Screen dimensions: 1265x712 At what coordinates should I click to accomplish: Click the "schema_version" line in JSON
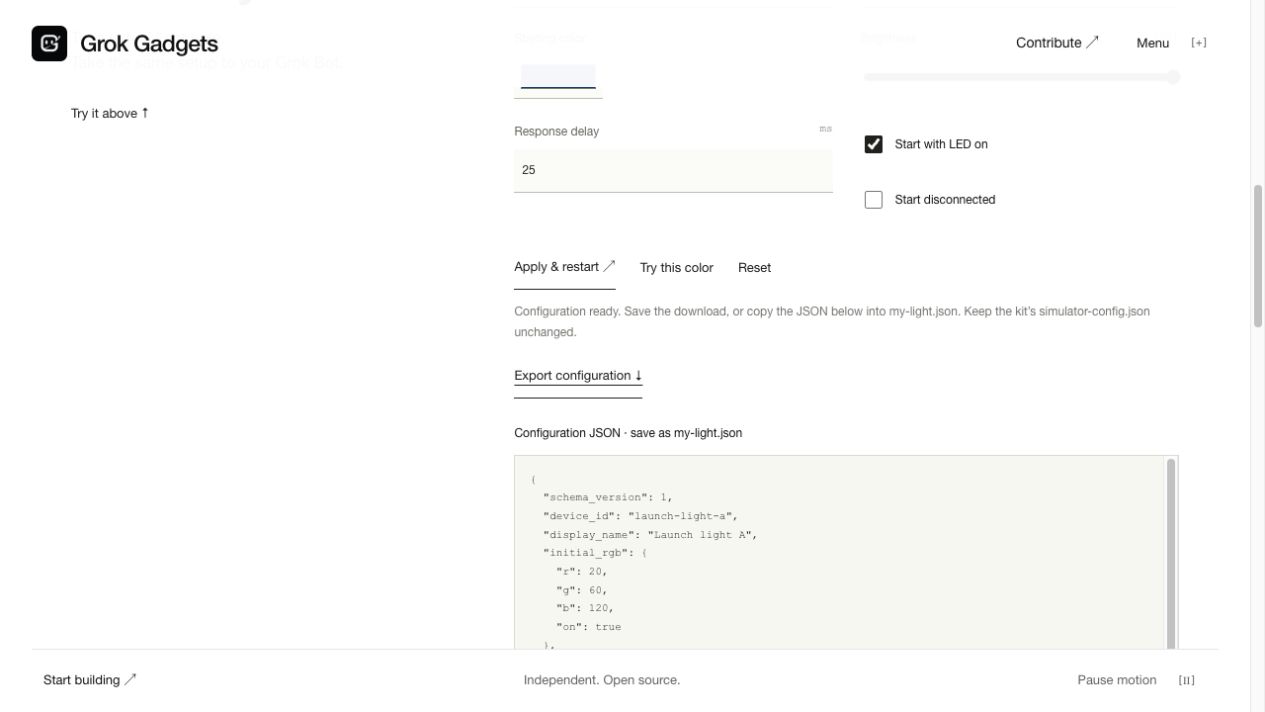point(608,498)
